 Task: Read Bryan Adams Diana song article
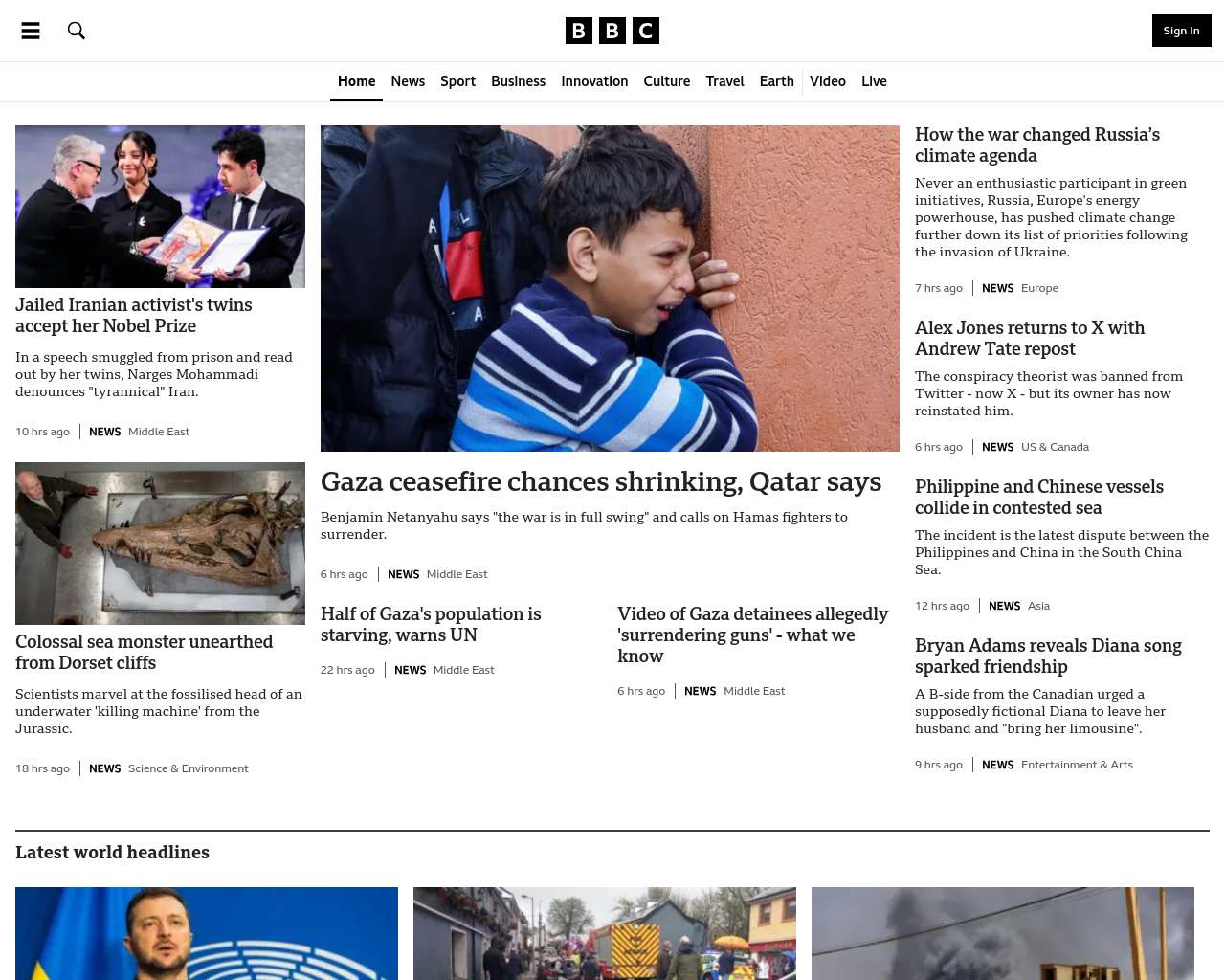pyautogui.click(x=1048, y=656)
